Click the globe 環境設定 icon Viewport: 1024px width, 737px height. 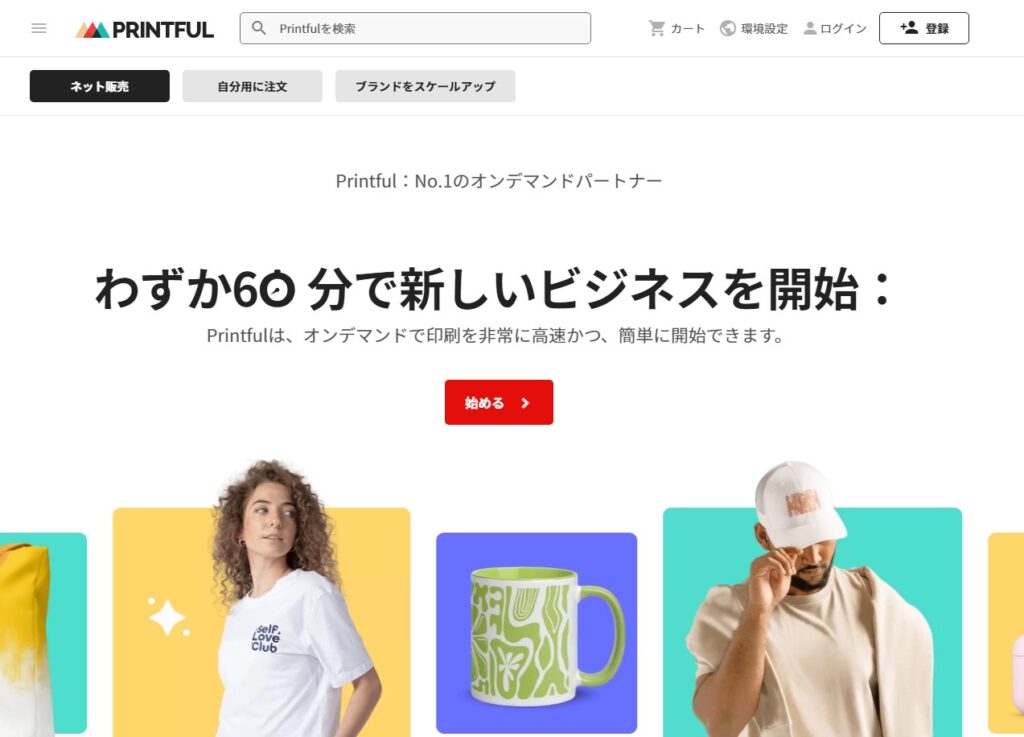728,28
